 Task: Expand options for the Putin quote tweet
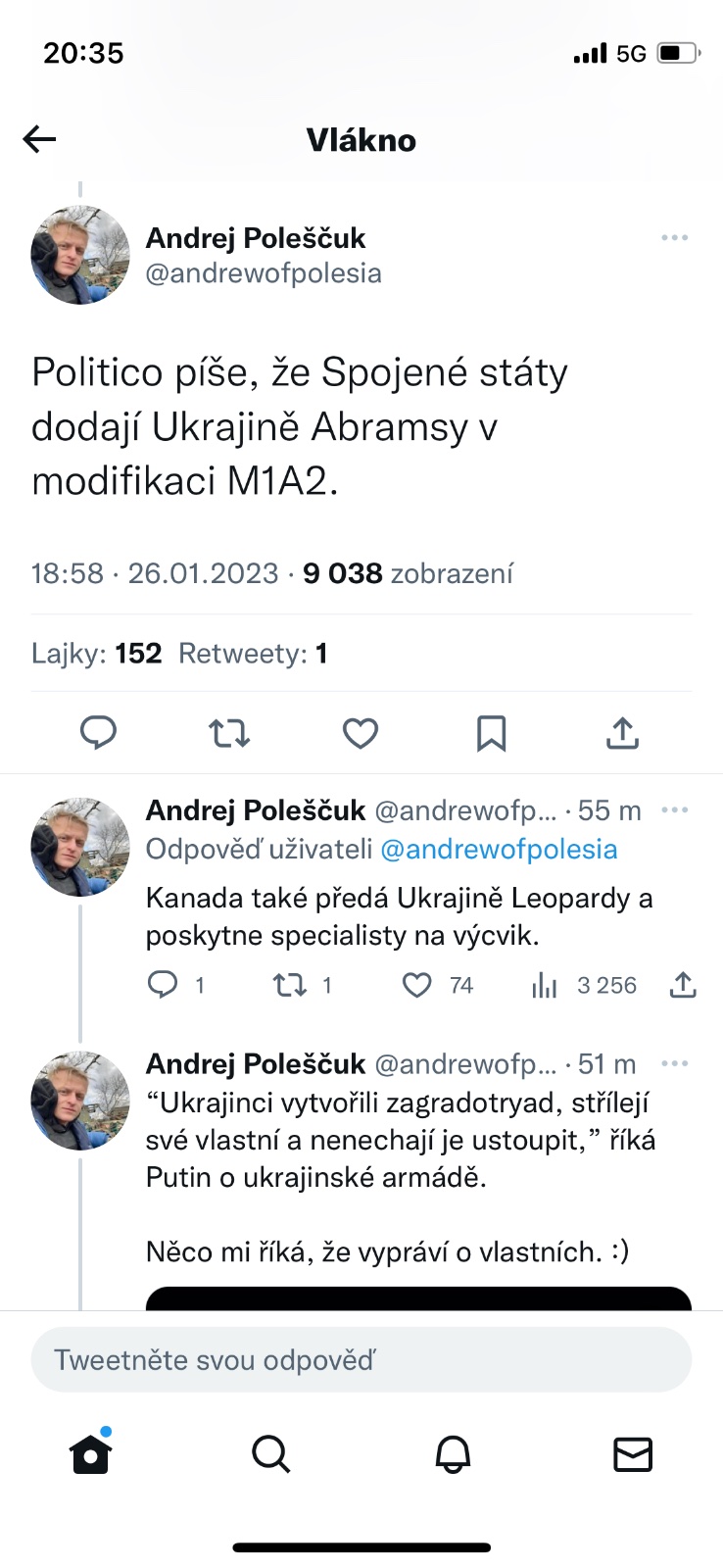pyautogui.click(x=674, y=1063)
